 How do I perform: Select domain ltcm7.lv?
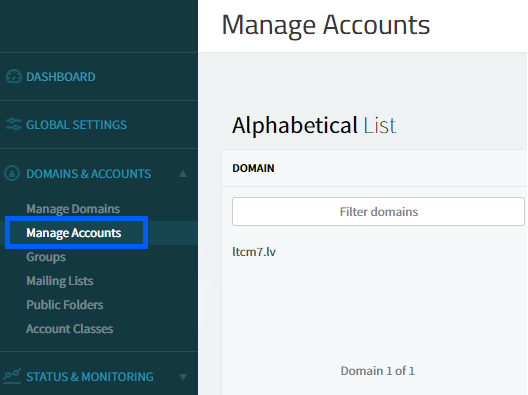(254, 252)
